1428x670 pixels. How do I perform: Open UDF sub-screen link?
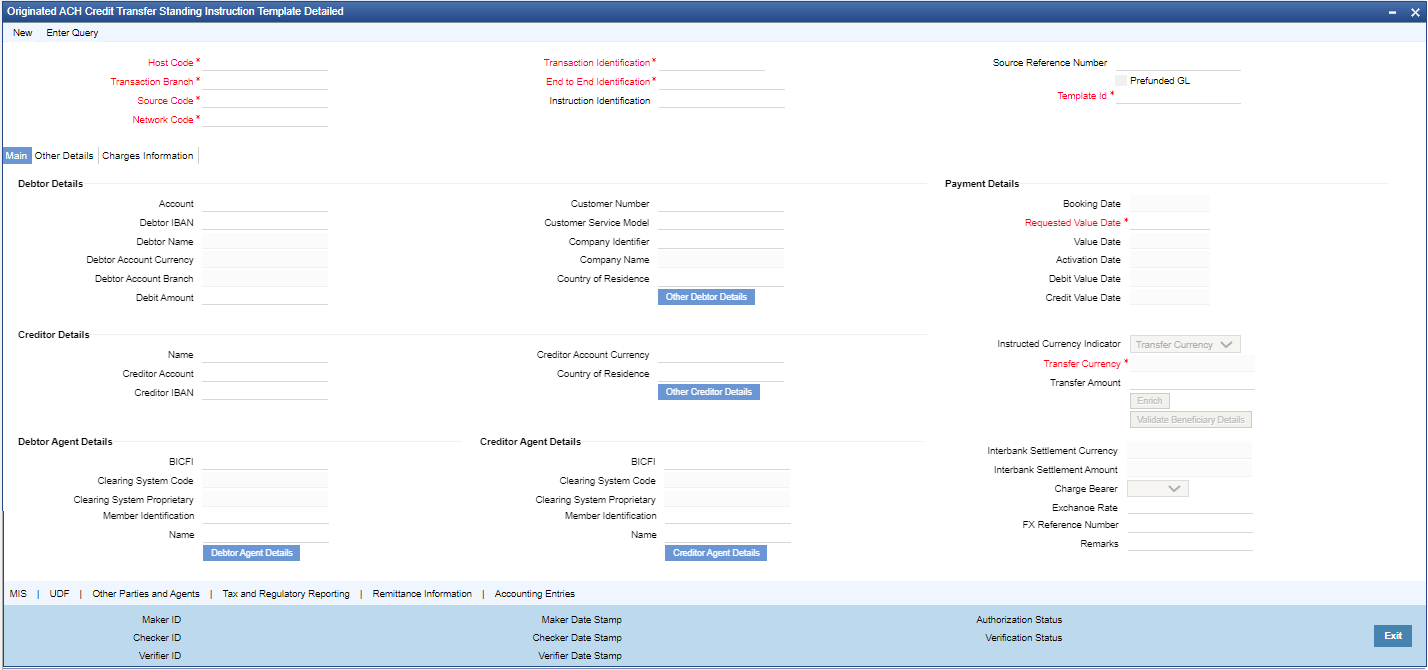[59, 594]
